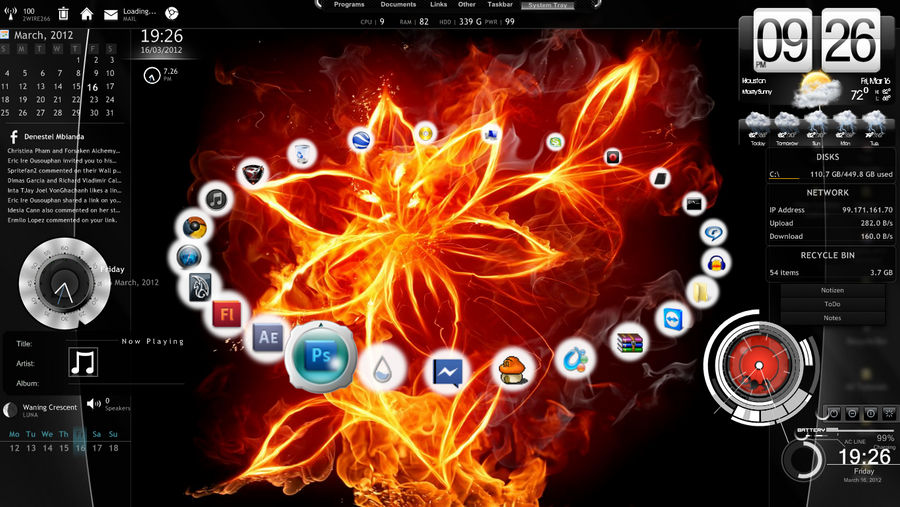Launch Audacity headphones icon

(716, 263)
